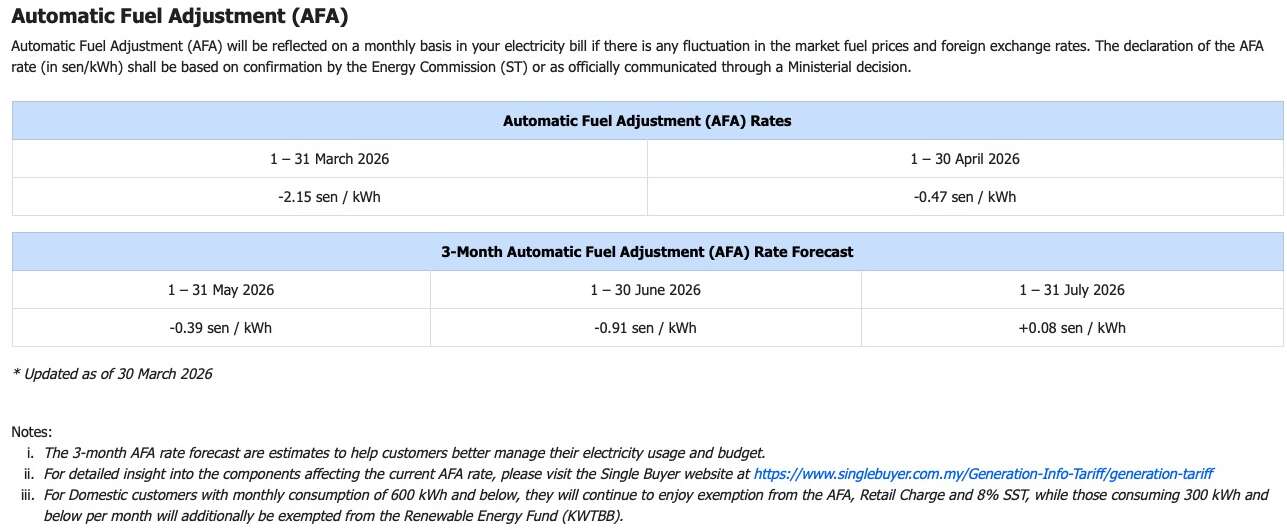
Task: Click the -0.47 sen / kWh rate
Action: [x=964, y=197]
